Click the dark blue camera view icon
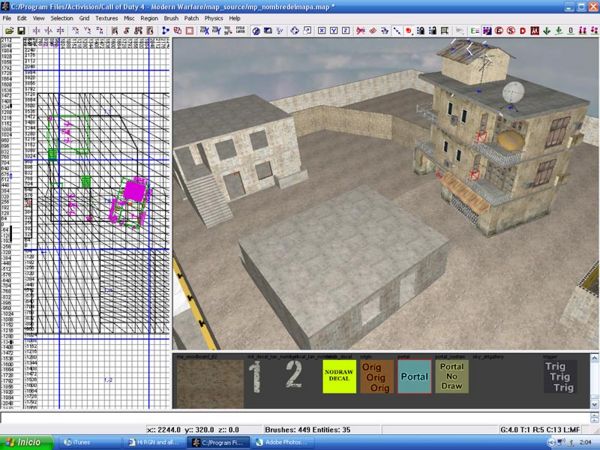Screen dimensions: 600x450 pyautogui.click(x=268, y=31)
